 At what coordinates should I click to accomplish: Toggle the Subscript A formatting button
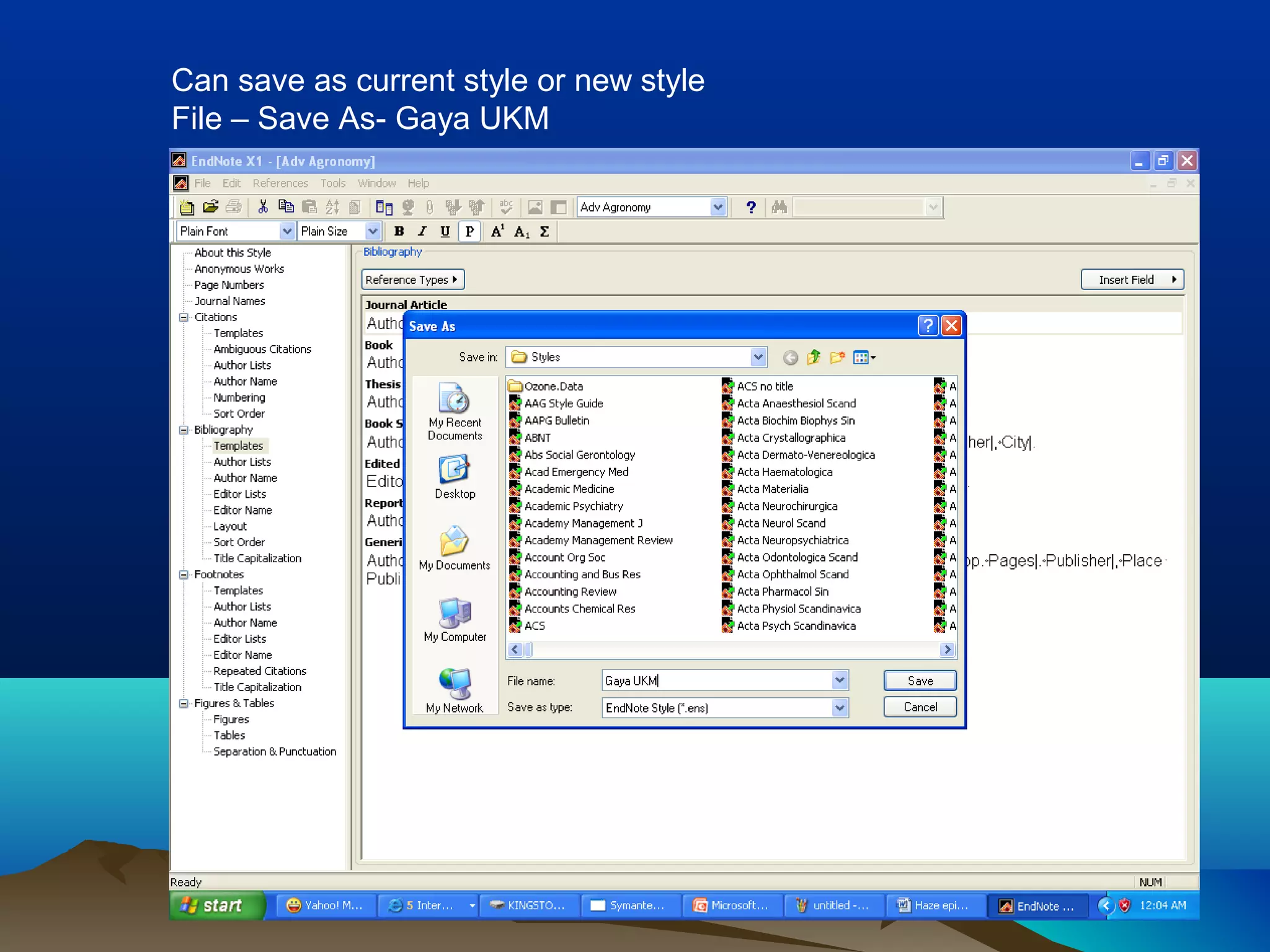coord(522,231)
